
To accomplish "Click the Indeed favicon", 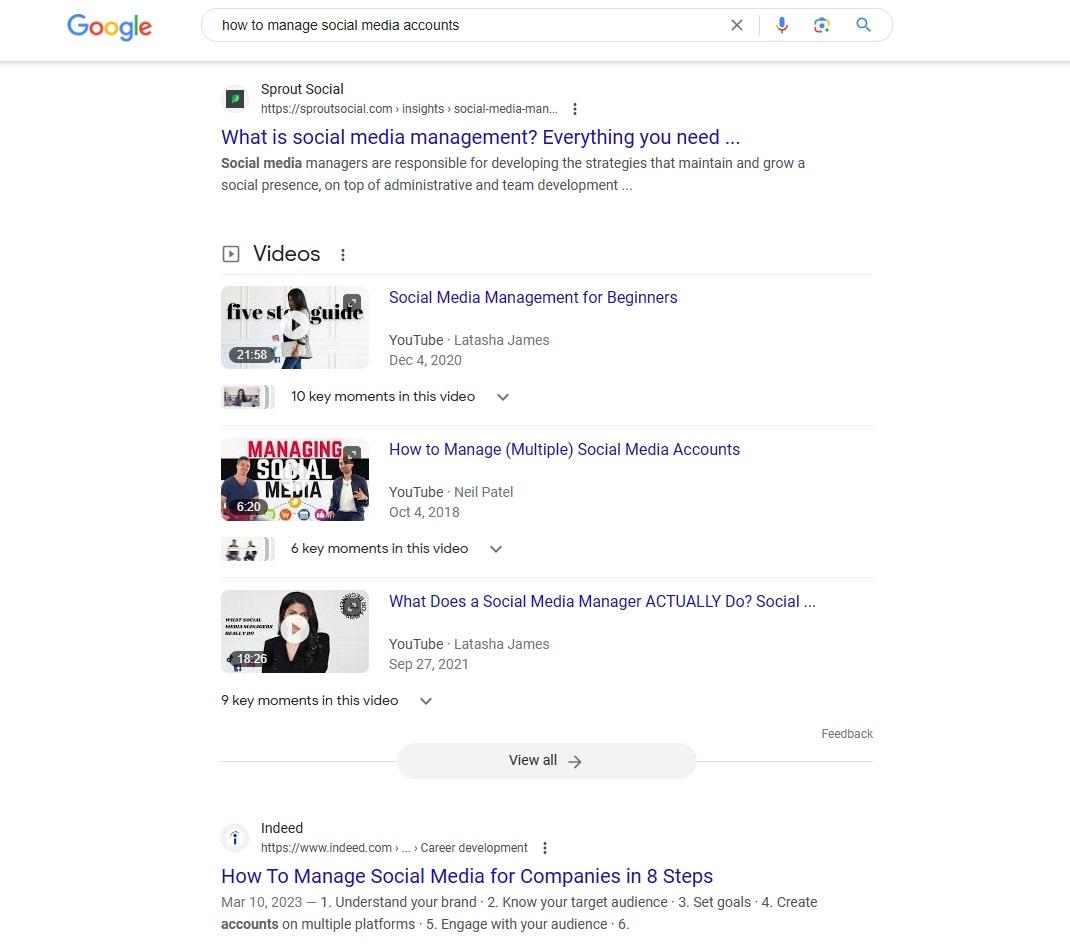I will tap(235, 838).
